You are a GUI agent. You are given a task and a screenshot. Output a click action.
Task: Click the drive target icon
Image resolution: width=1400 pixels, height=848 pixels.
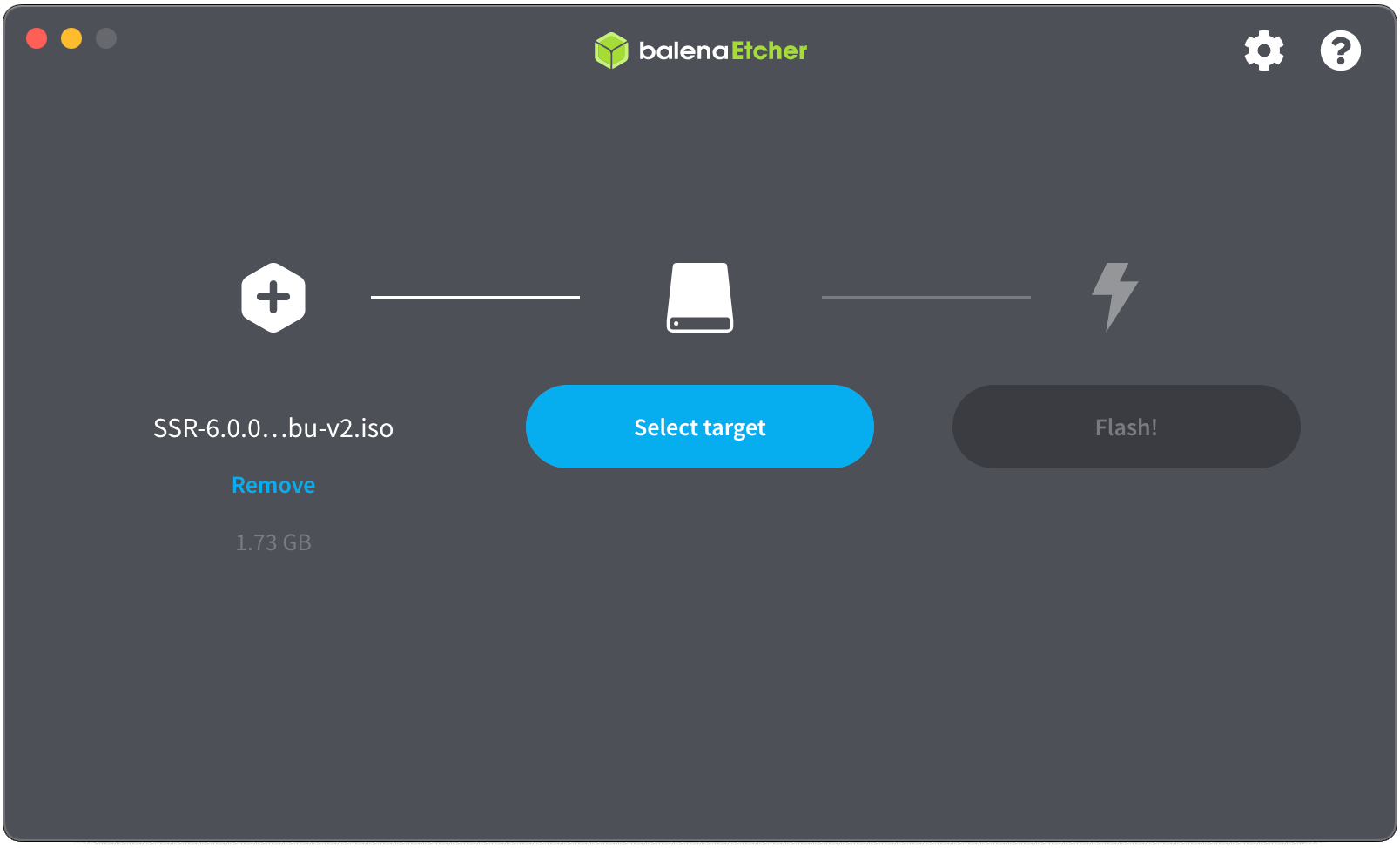pyautogui.click(x=700, y=298)
